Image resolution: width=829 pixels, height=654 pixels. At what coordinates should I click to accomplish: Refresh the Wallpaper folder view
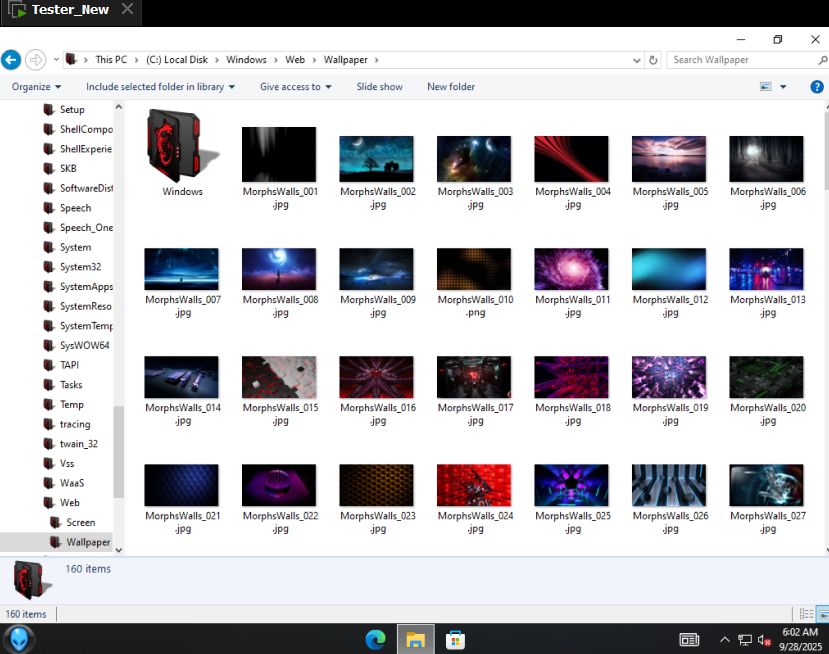tap(653, 60)
